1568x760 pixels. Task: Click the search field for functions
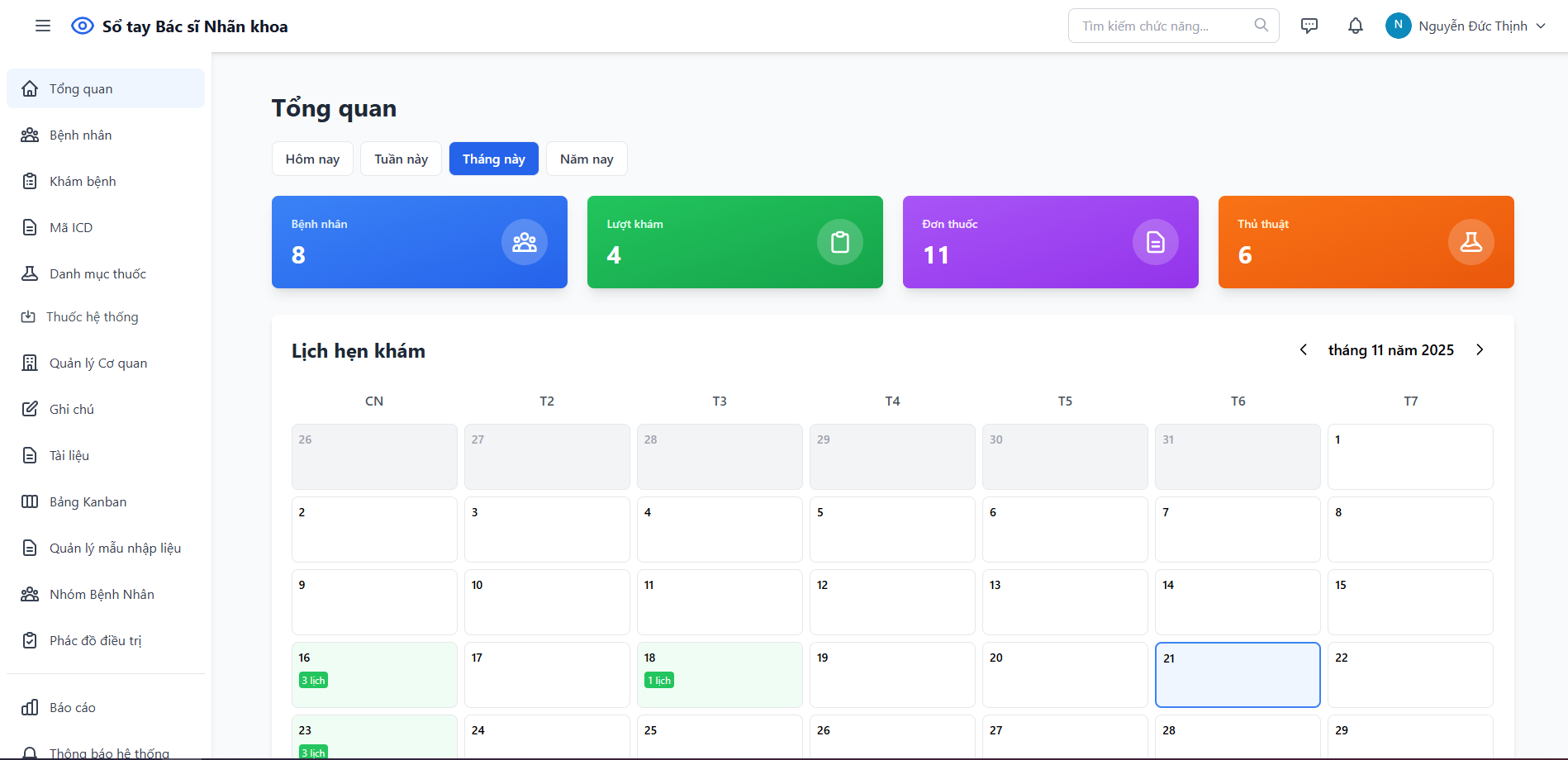pyautogui.click(x=1165, y=26)
